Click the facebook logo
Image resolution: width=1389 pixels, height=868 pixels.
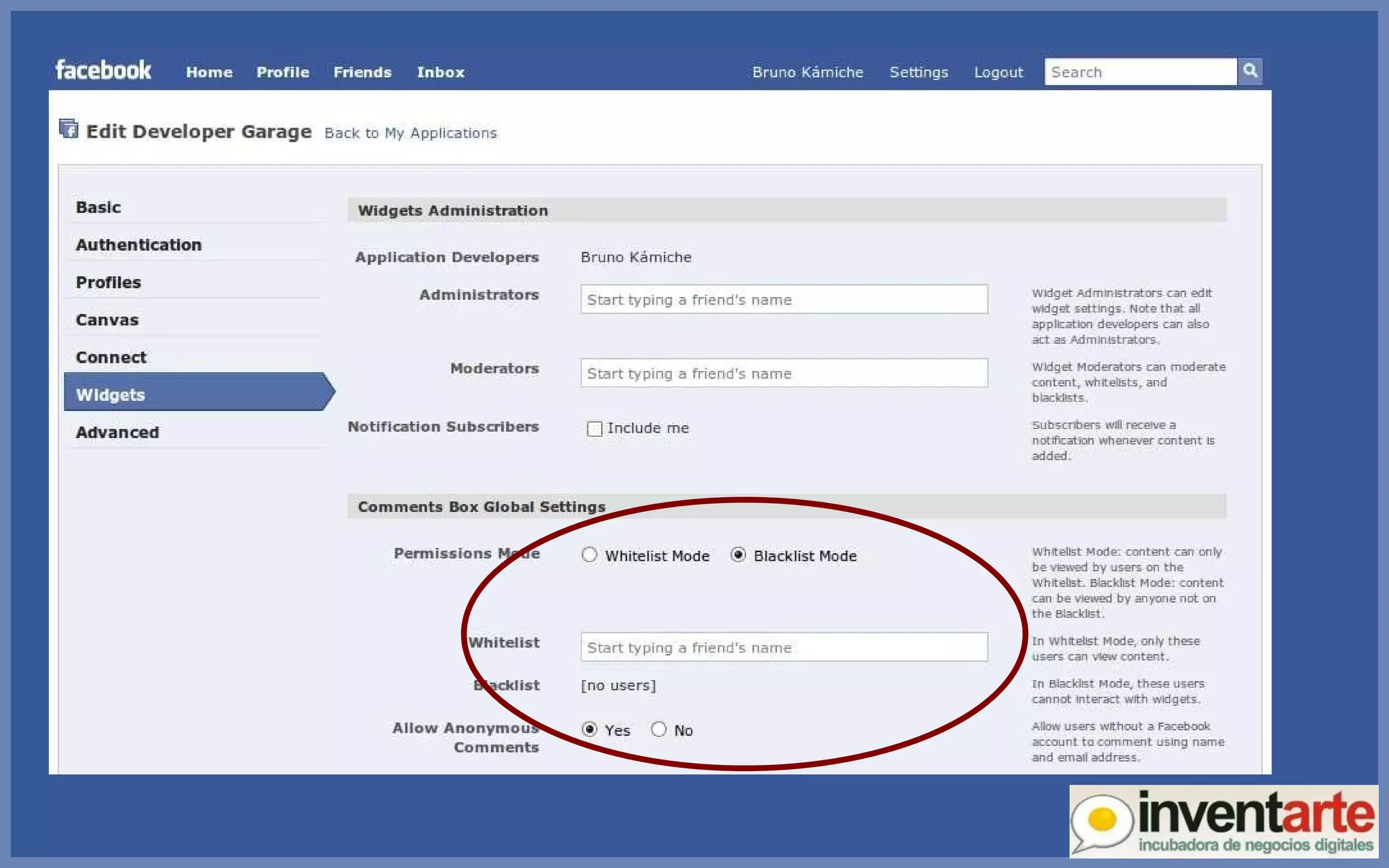coord(103,71)
